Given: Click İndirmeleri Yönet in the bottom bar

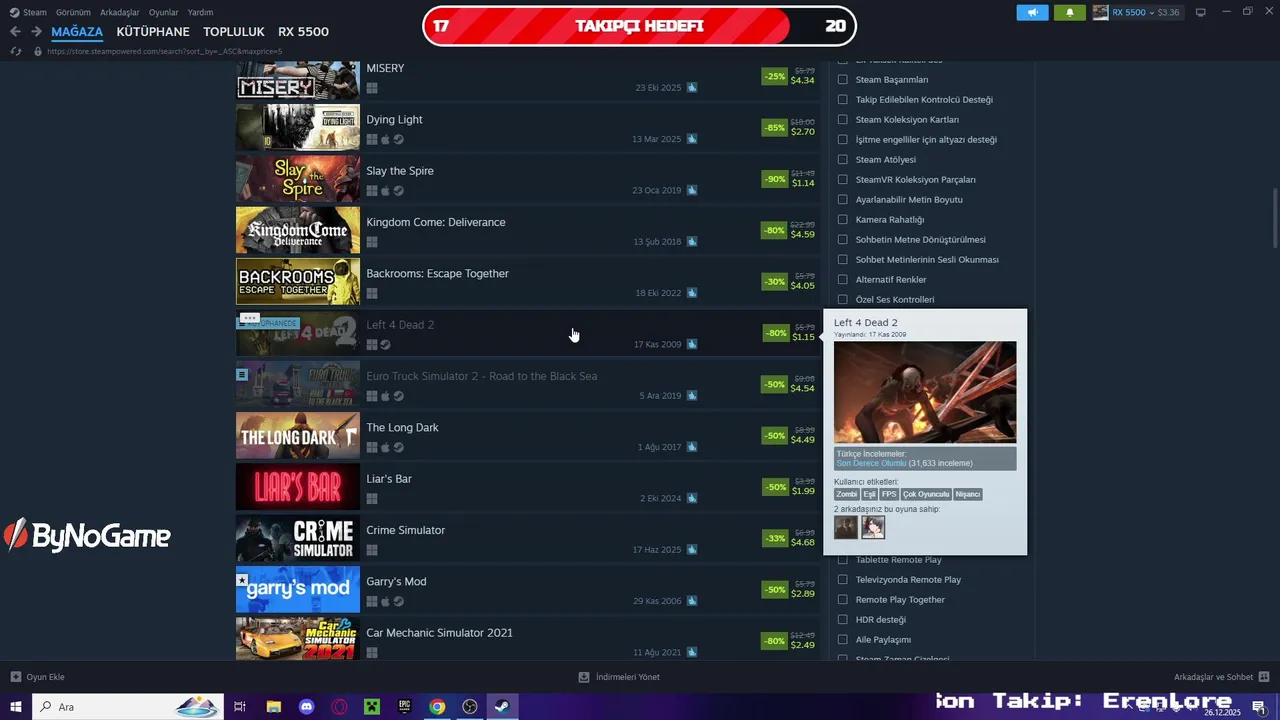Looking at the screenshot, I should click(627, 677).
